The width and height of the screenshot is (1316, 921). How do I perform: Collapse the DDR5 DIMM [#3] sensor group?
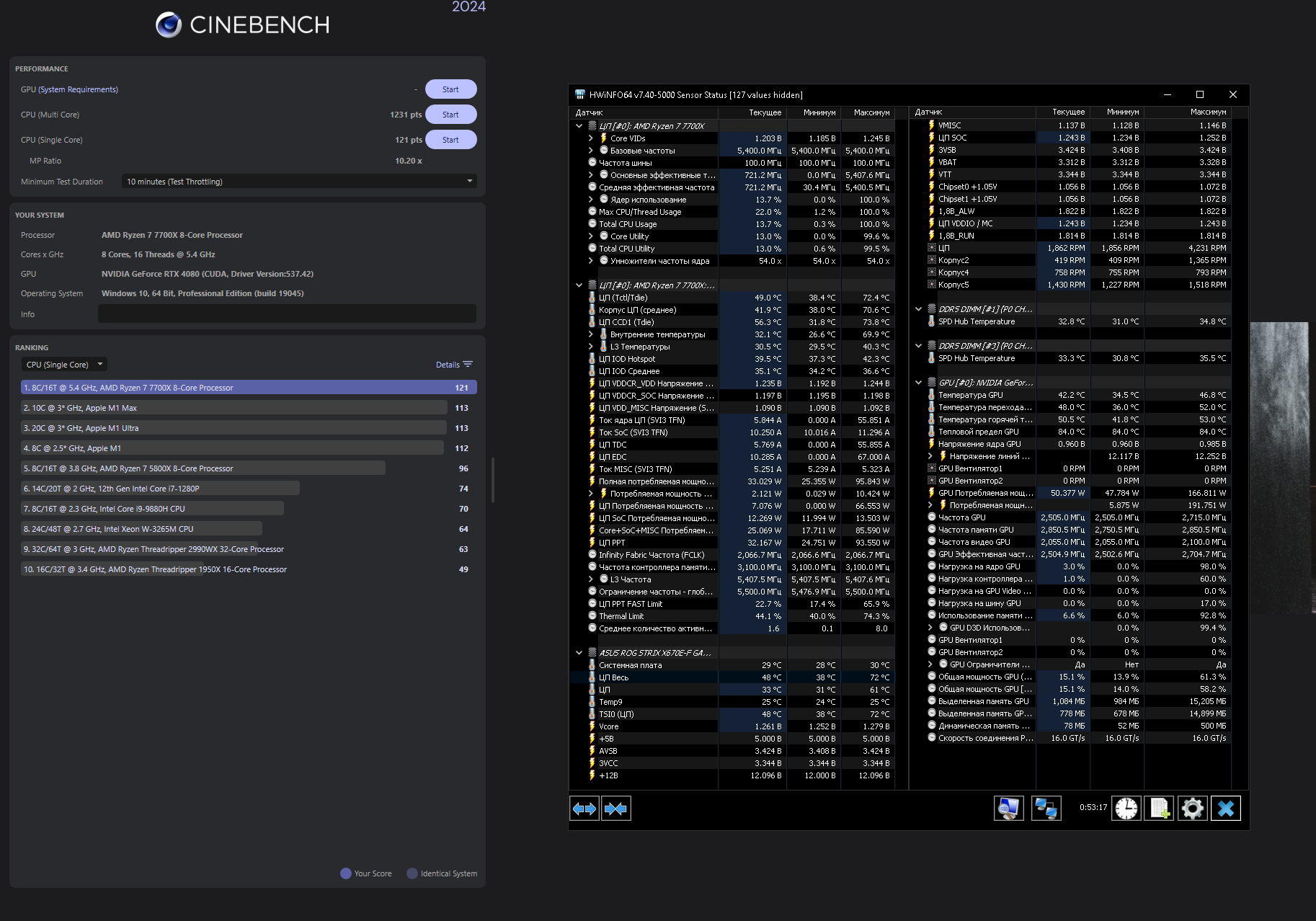click(918, 346)
